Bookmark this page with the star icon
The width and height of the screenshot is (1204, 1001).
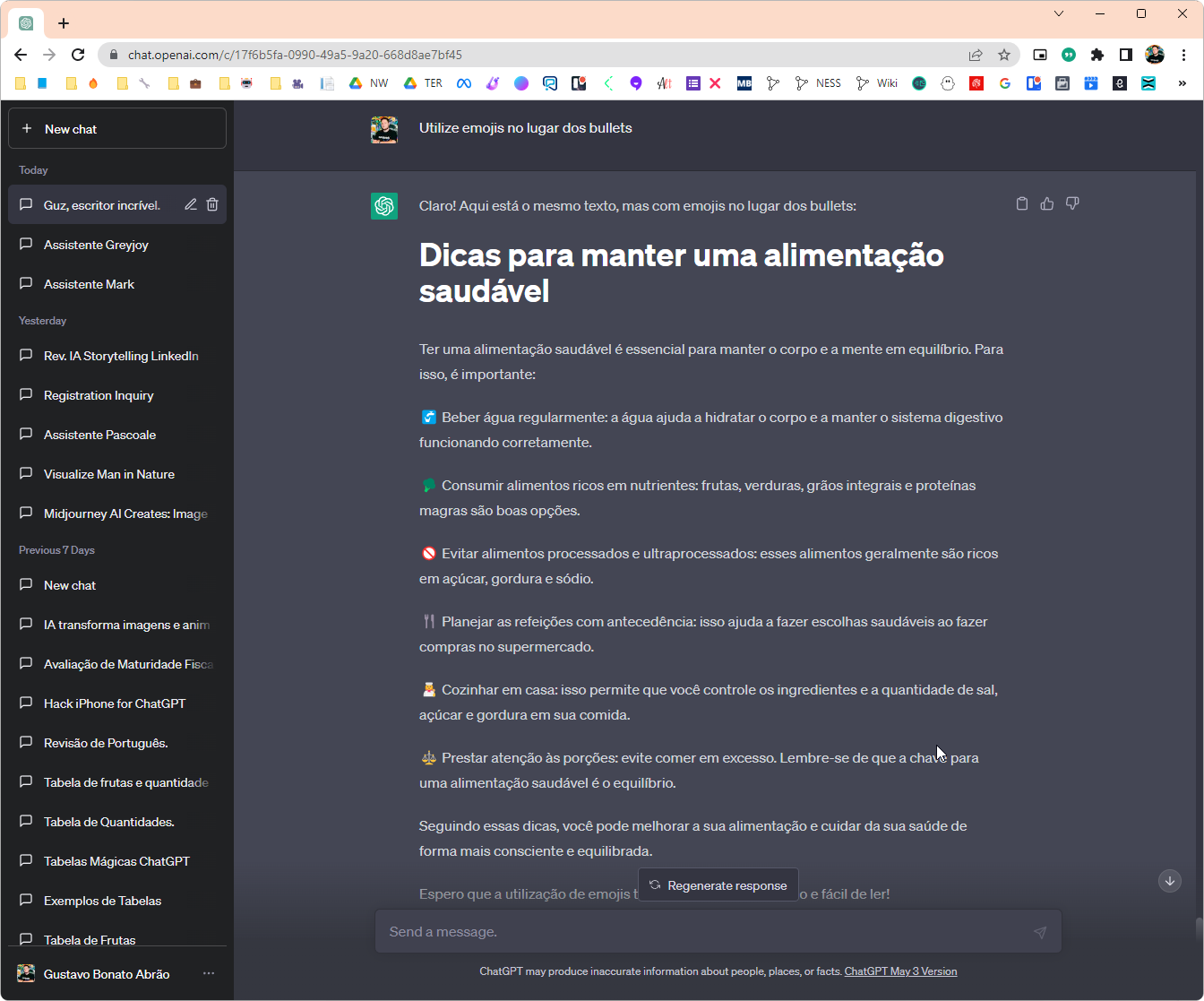click(x=1004, y=55)
